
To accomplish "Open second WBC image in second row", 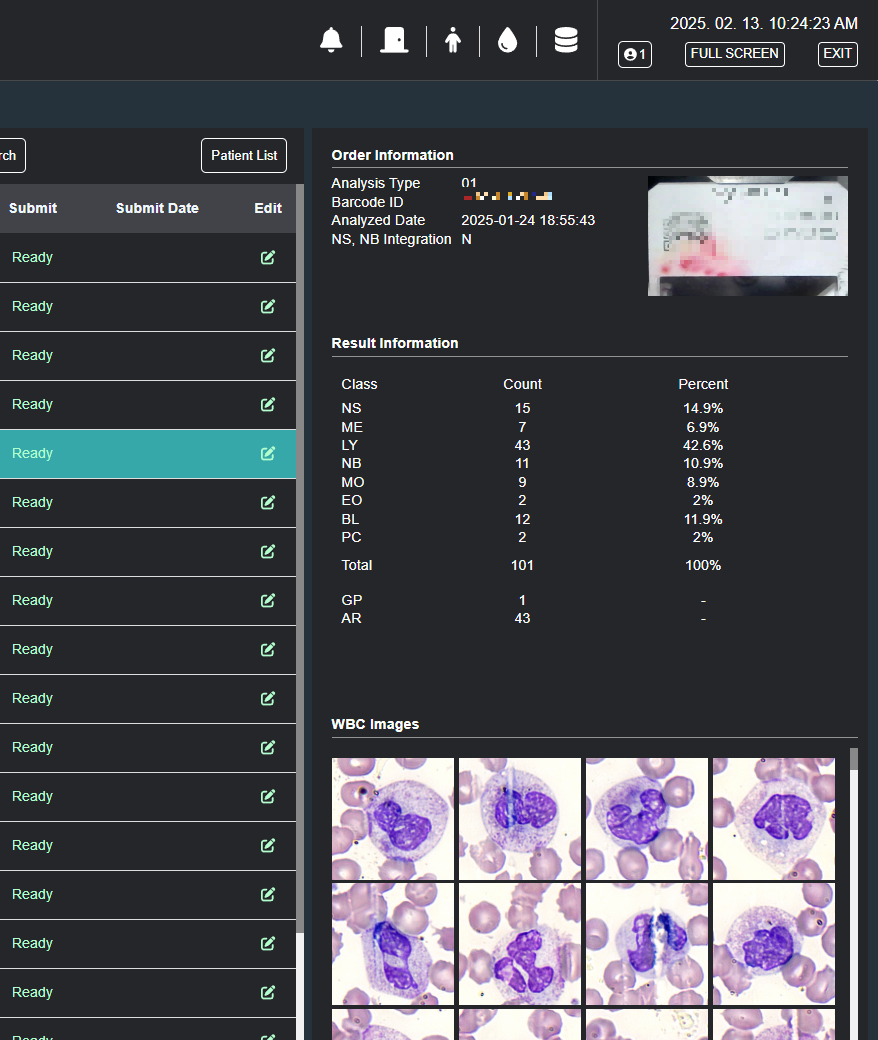I will pos(520,944).
